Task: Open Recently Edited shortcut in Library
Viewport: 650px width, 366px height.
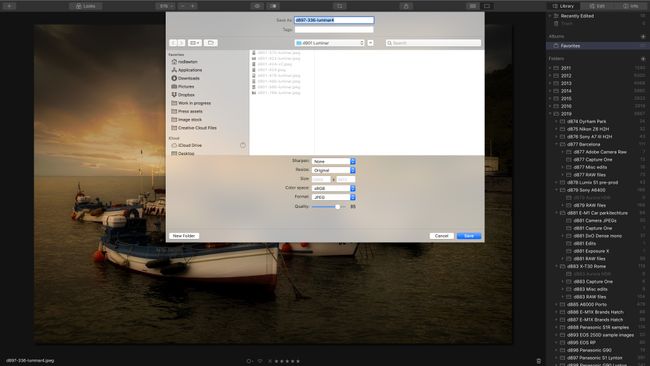Action: (x=577, y=16)
